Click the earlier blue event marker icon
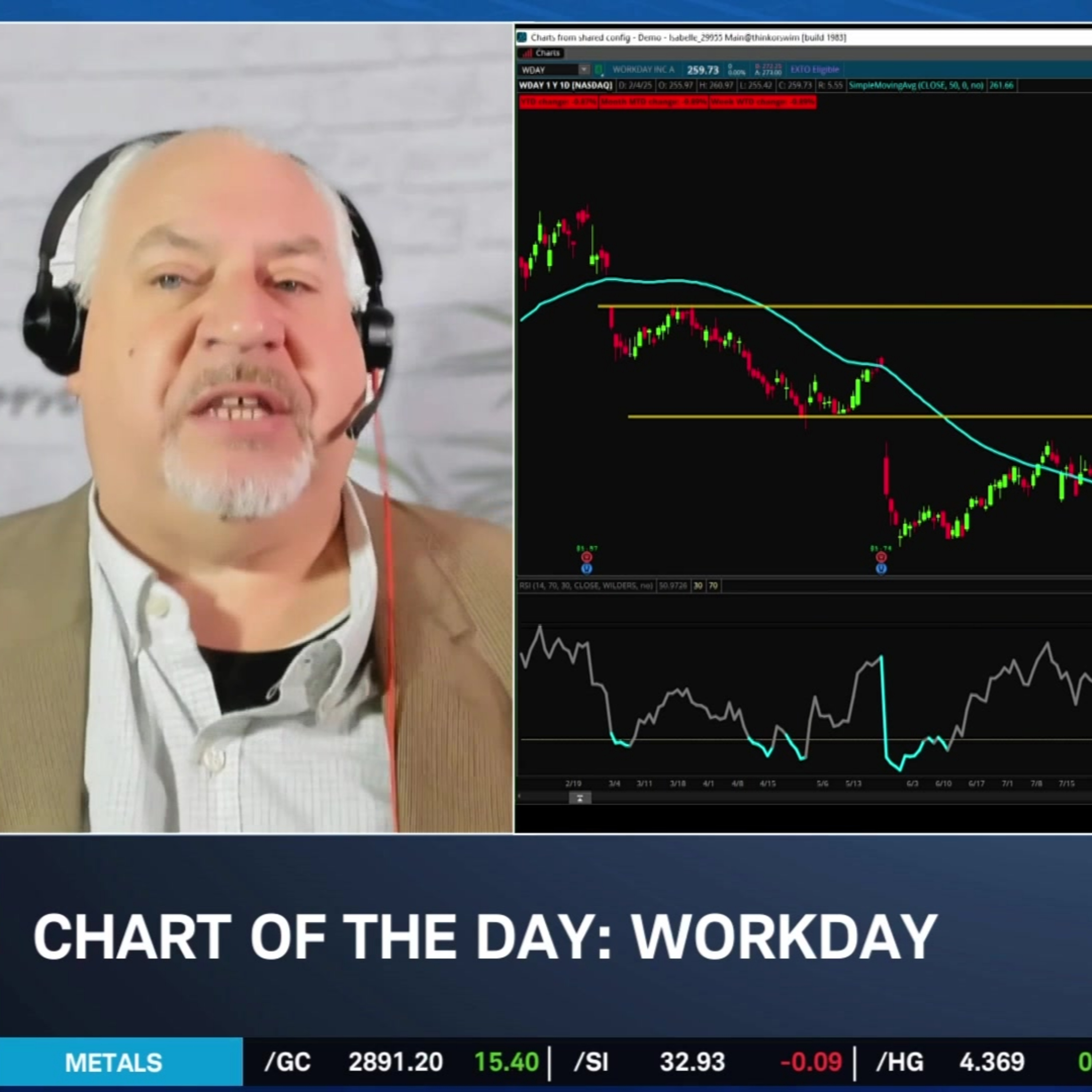1092x1092 pixels. coord(587,568)
